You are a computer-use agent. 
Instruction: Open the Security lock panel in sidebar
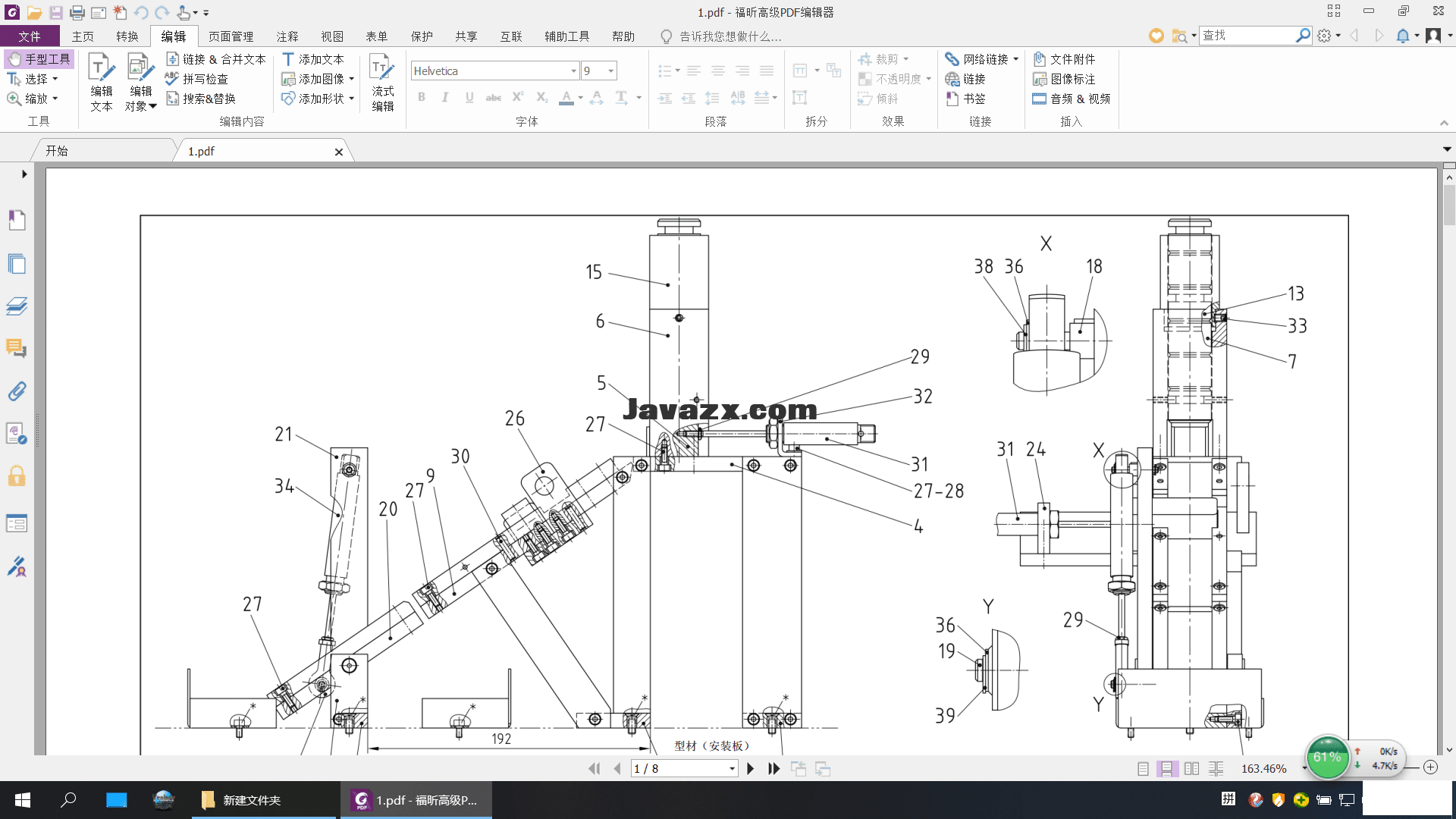point(17,476)
